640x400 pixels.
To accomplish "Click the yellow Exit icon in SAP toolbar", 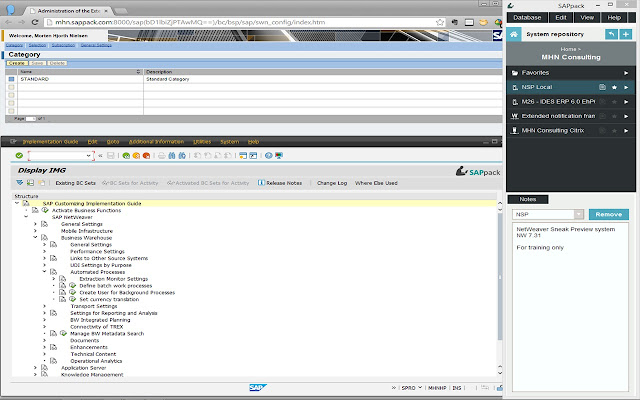I will pos(136,156).
